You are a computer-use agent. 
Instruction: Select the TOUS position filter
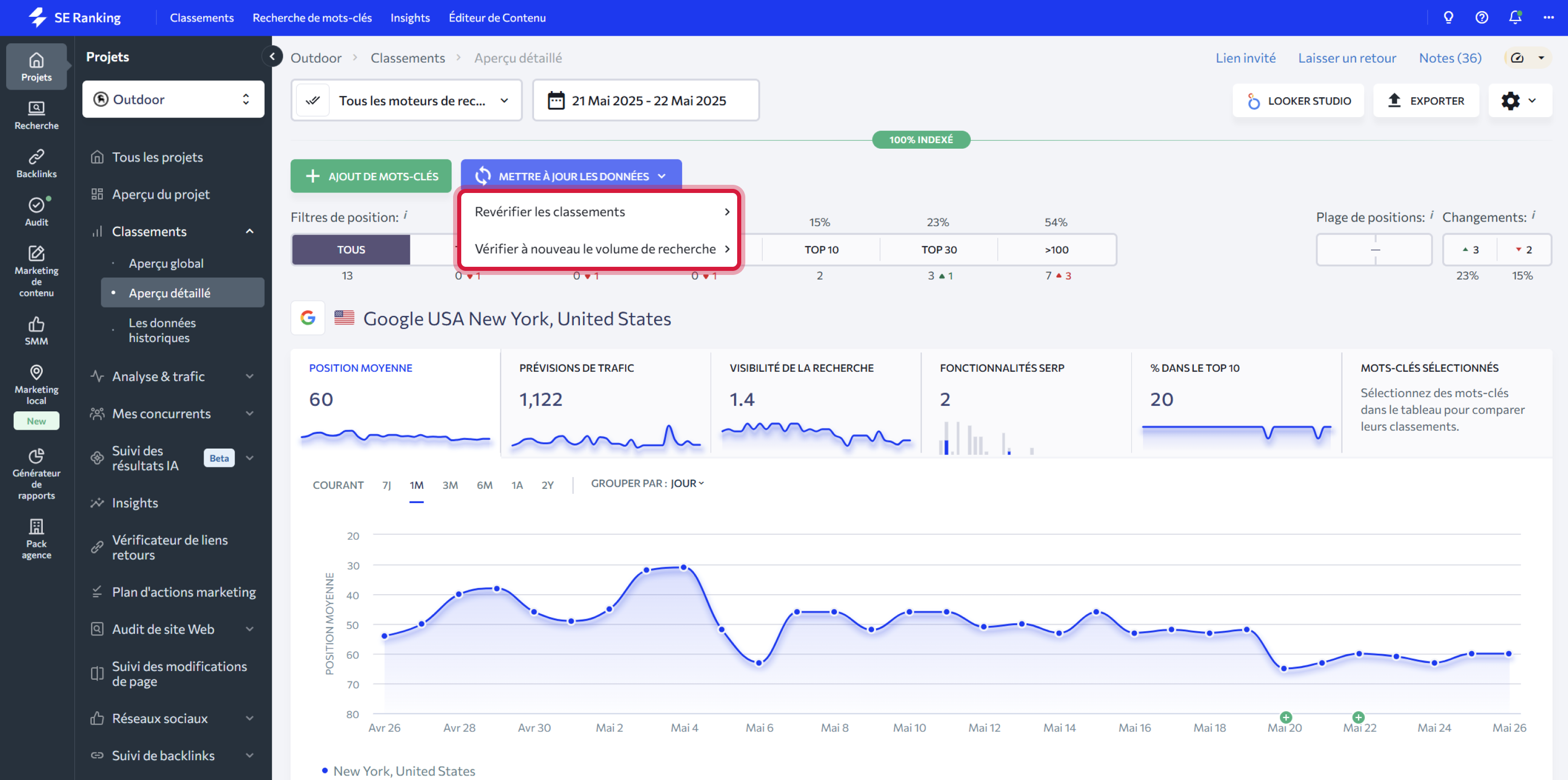[x=351, y=249]
